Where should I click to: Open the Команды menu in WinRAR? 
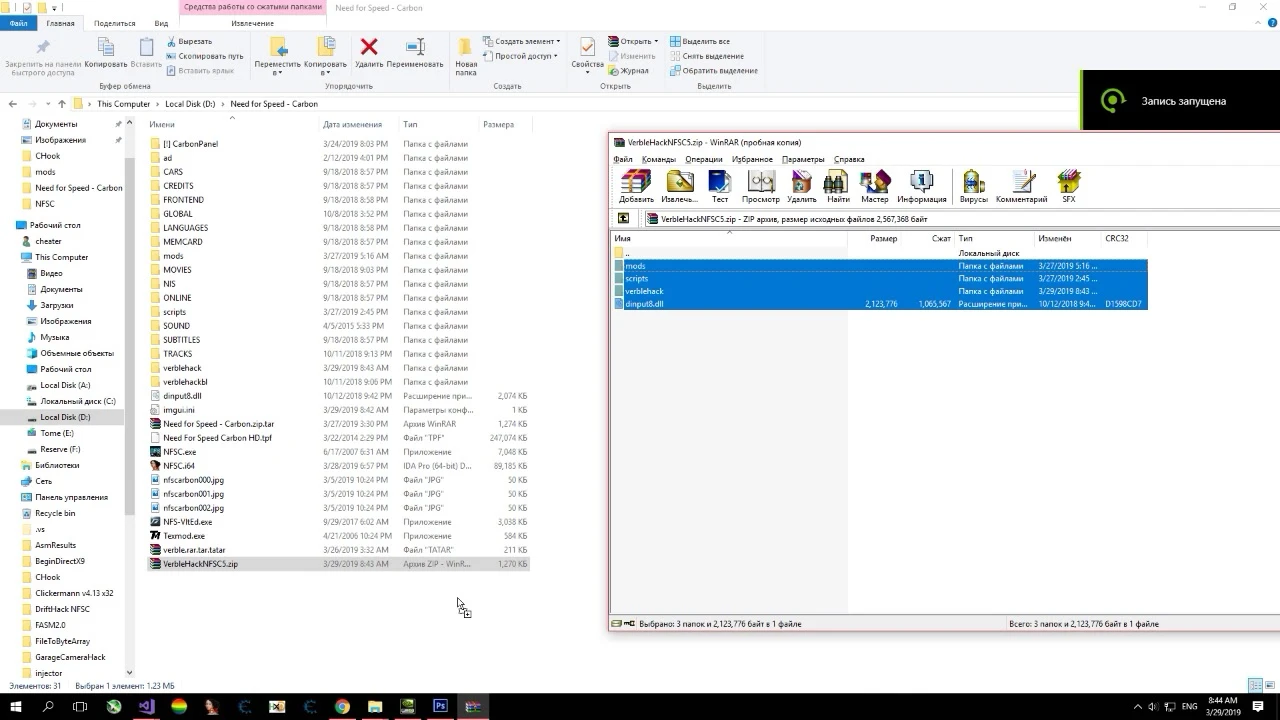658,159
